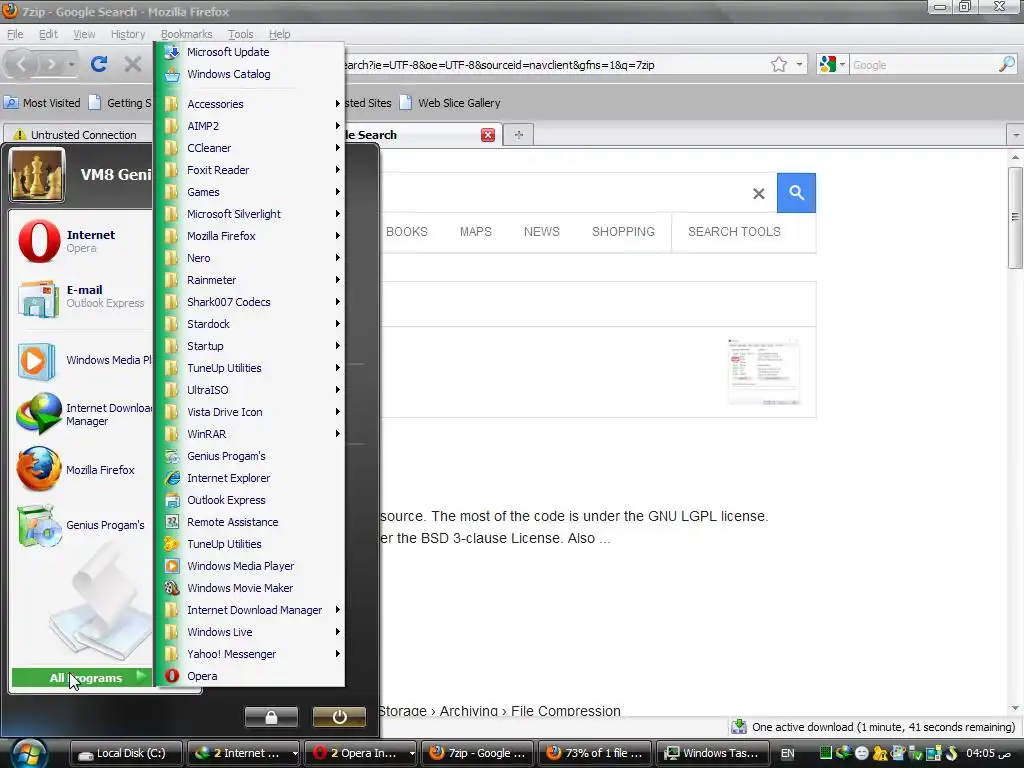
Task: Open pinned Genius Progam's shortcut
Action: [x=39, y=525]
